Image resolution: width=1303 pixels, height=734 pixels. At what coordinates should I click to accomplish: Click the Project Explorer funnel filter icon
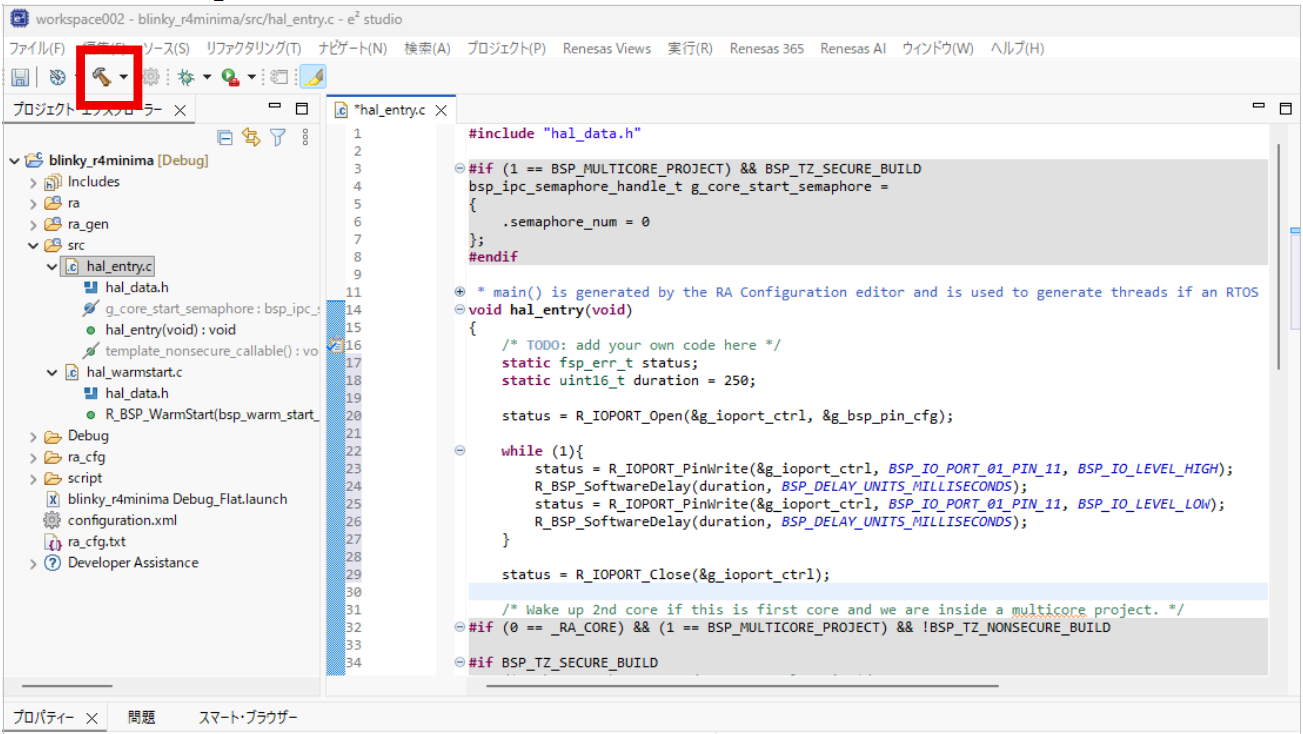pyautogui.click(x=278, y=137)
